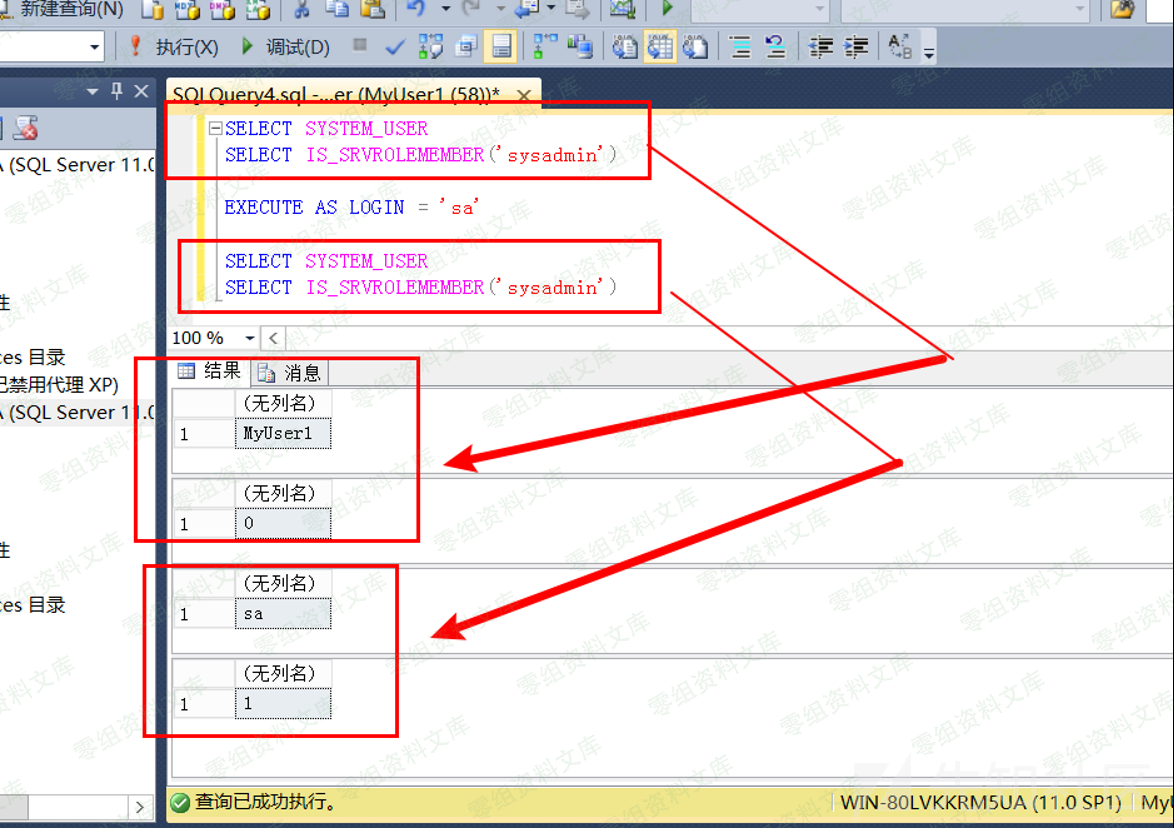Click the uncomment selected lines icon
This screenshot has height=828, width=1174.
pyautogui.click(x=775, y=46)
